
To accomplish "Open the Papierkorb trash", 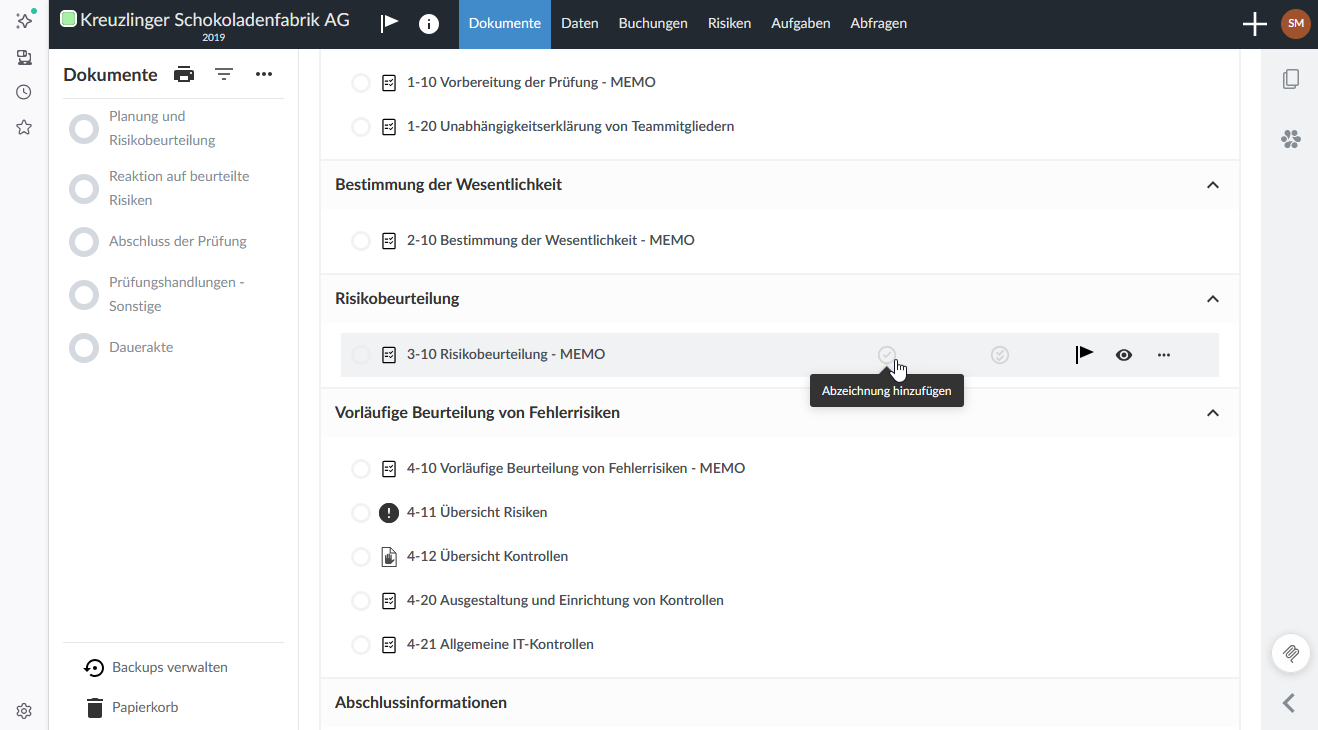I will click(132, 707).
